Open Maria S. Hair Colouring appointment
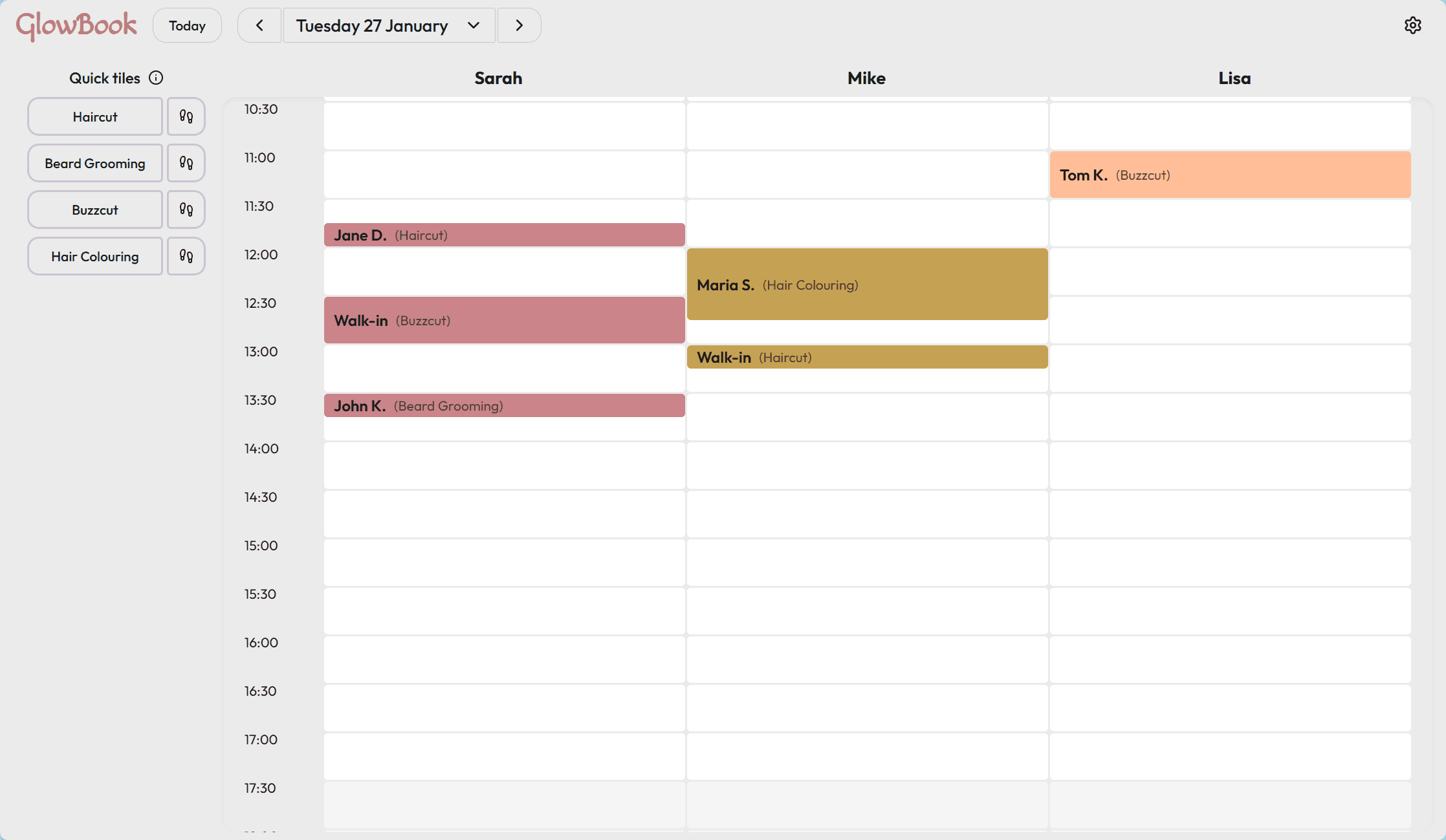The width and height of the screenshot is (1446, 840). (x=867, y=285)
